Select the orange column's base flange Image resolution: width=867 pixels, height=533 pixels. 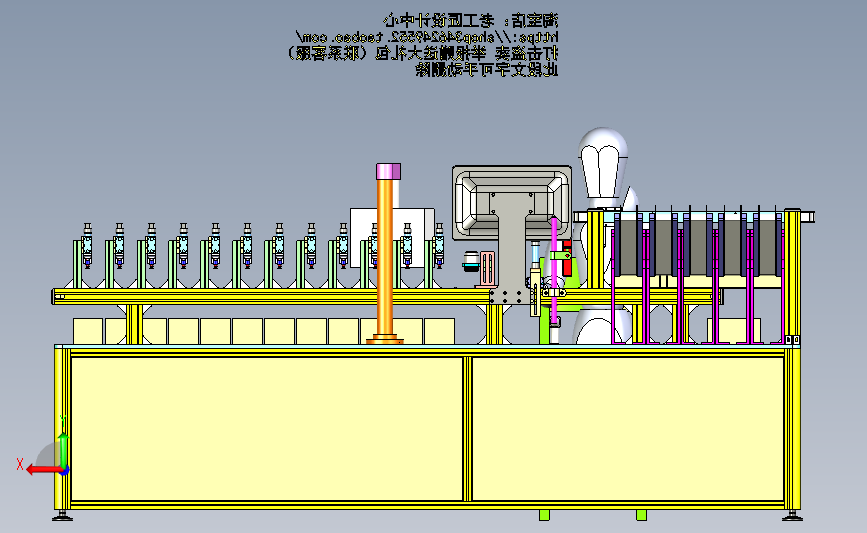pyautogui.click(x=385, y=339)
